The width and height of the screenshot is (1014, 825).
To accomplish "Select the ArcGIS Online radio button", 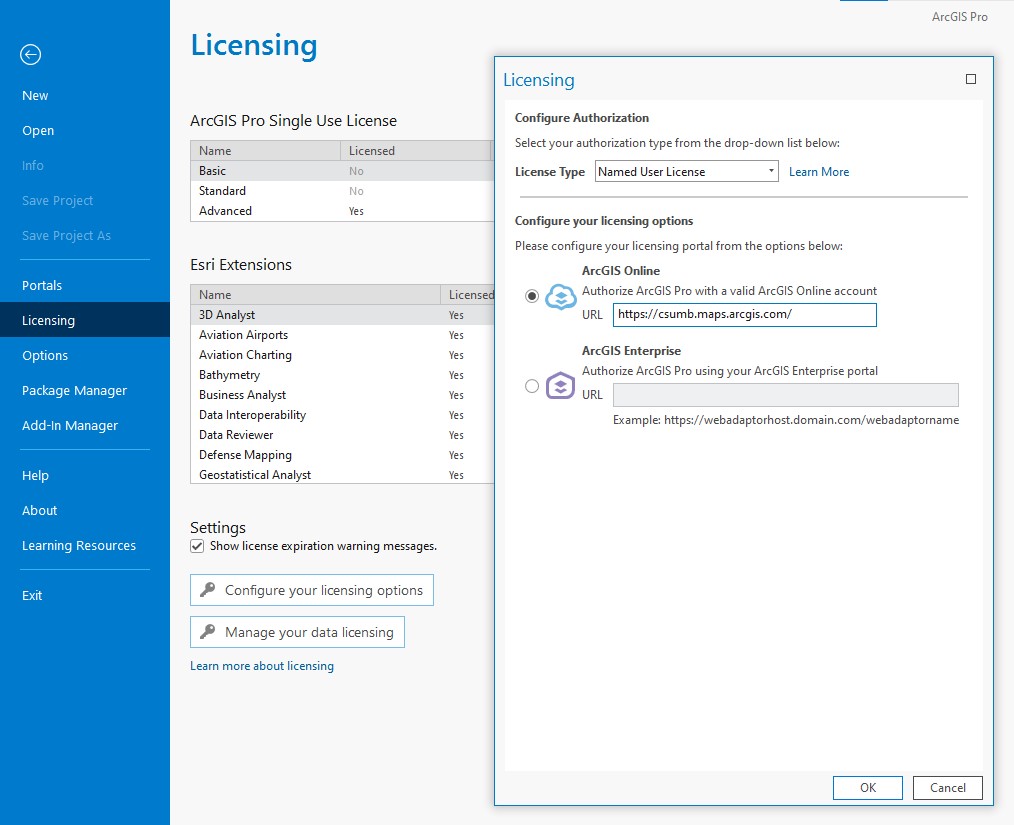I will pyautogui.click(x=531, y=294).
